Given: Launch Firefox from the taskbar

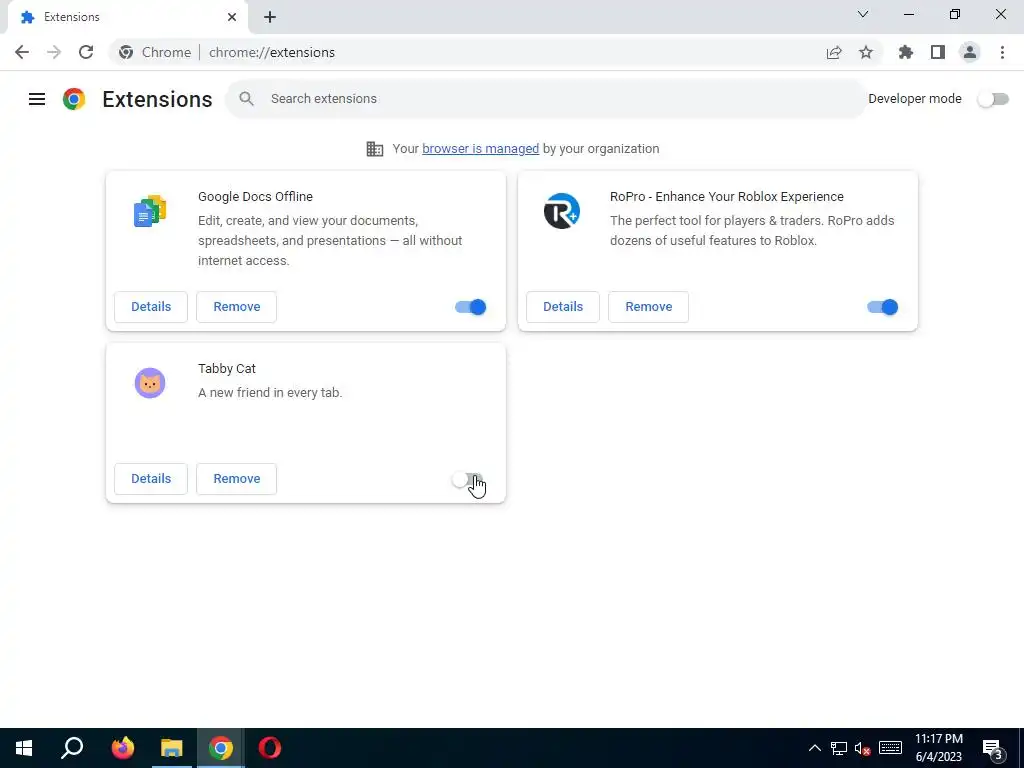Looking at the screenshot, I should (x=122, y=748).
